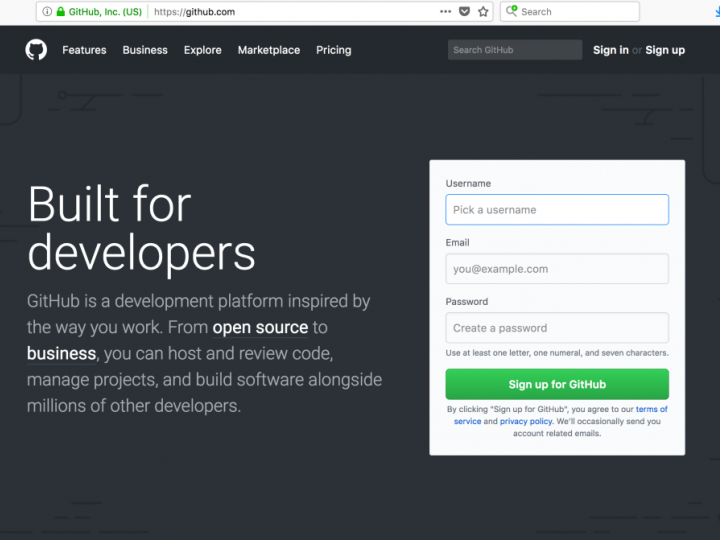Click the Sign in link

pyautogui.click(x=610, y=50)
